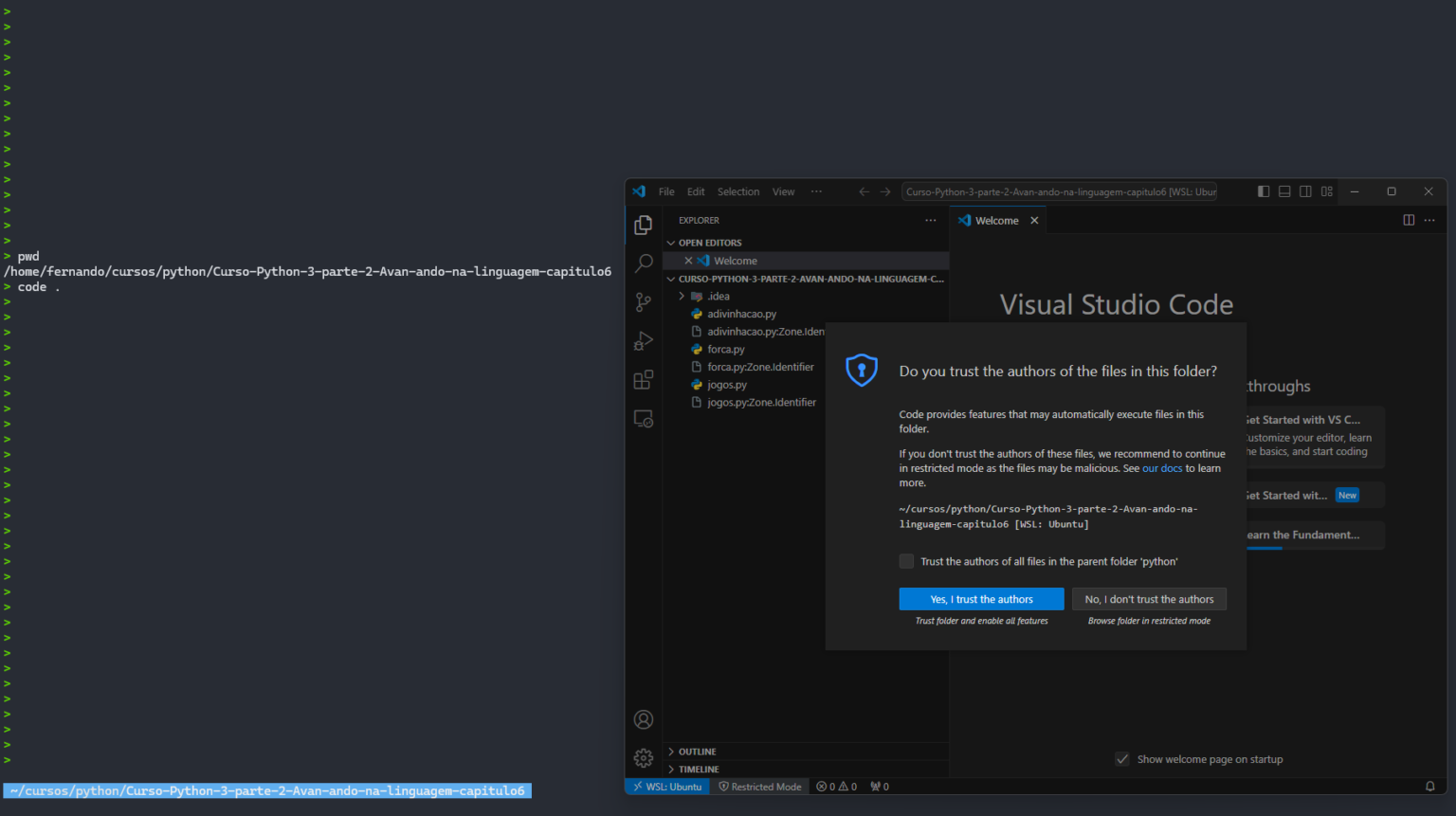Click Yes, I trust the authors
The width and height of the screenshot is (1456, 816).
pyautogui.click(x=981, y=598)
